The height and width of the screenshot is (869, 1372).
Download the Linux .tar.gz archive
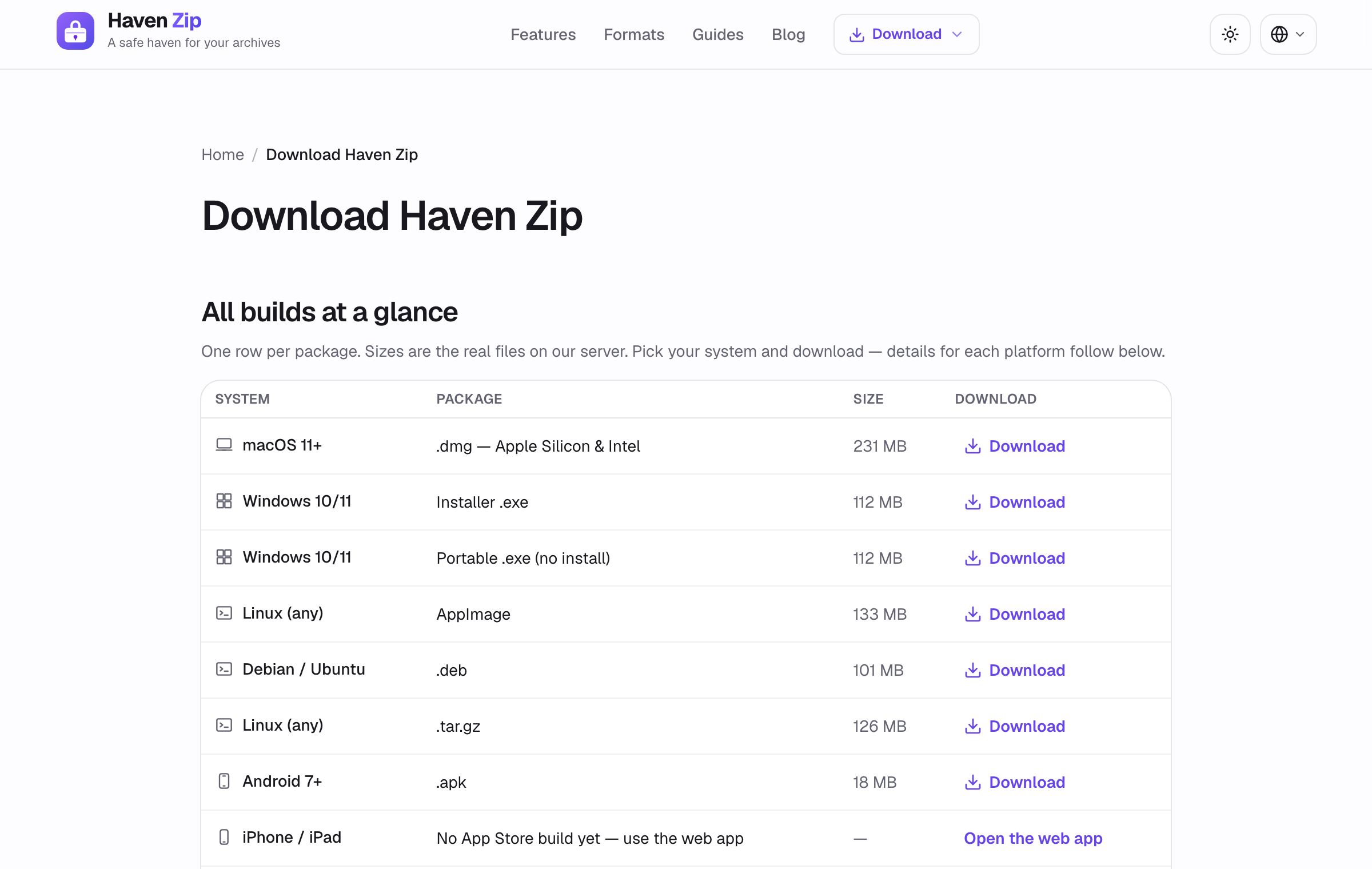click(x=1015, y=726)
